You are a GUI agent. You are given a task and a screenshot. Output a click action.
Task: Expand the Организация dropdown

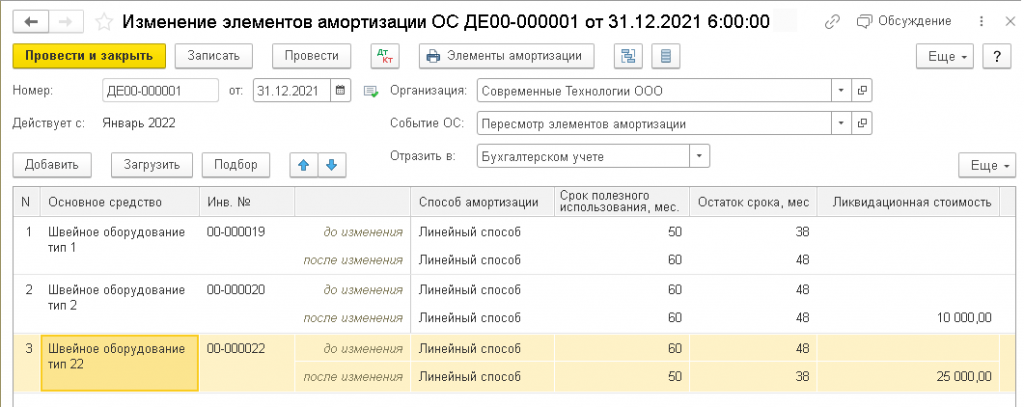(841, 91)
